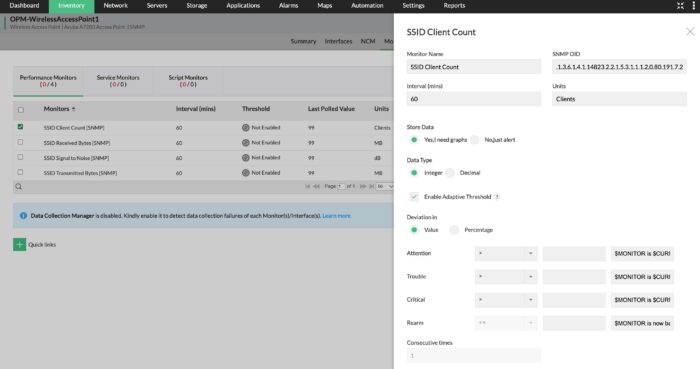Go to next page of monitors table
Screen dimensions: 700x369
pos(362,186)
